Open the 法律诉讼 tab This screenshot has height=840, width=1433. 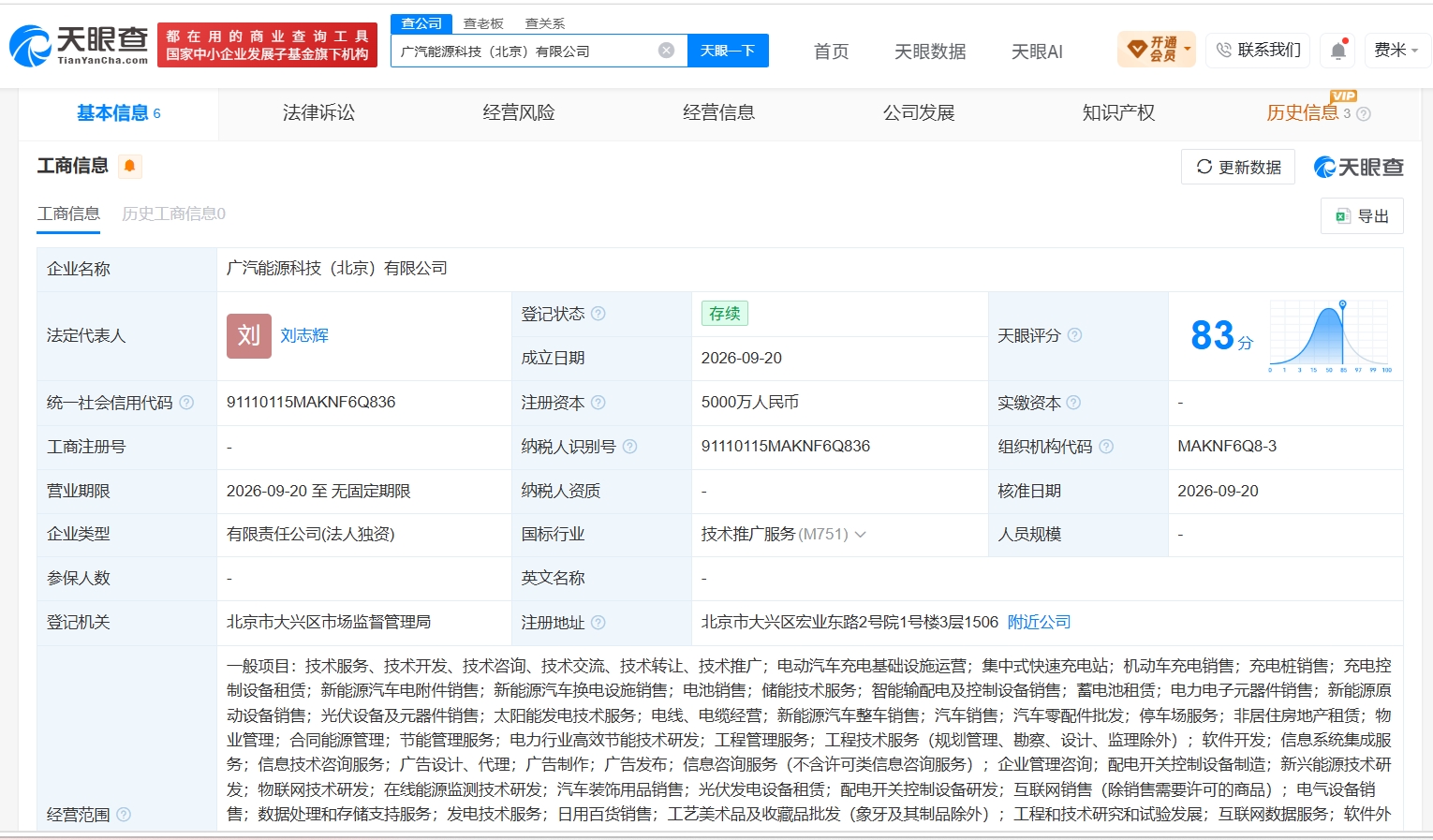click(x=318, y=113)
